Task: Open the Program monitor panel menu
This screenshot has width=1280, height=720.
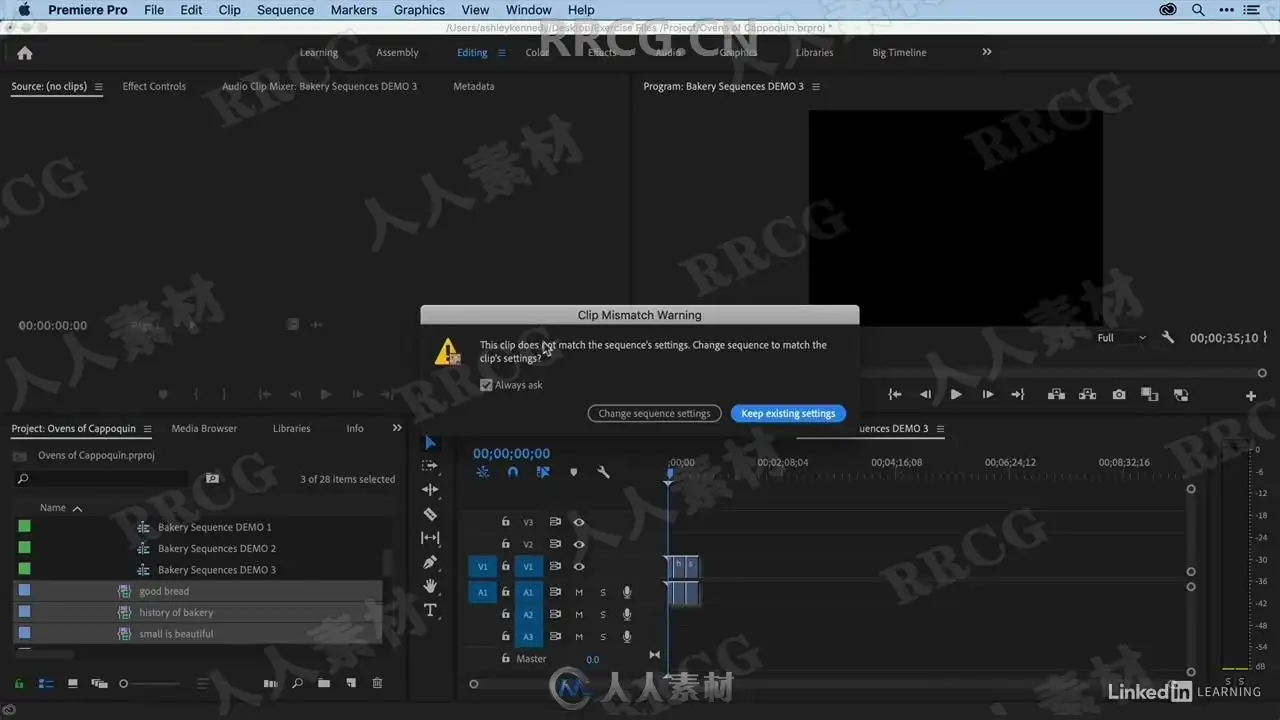Action: pos(816,87)
